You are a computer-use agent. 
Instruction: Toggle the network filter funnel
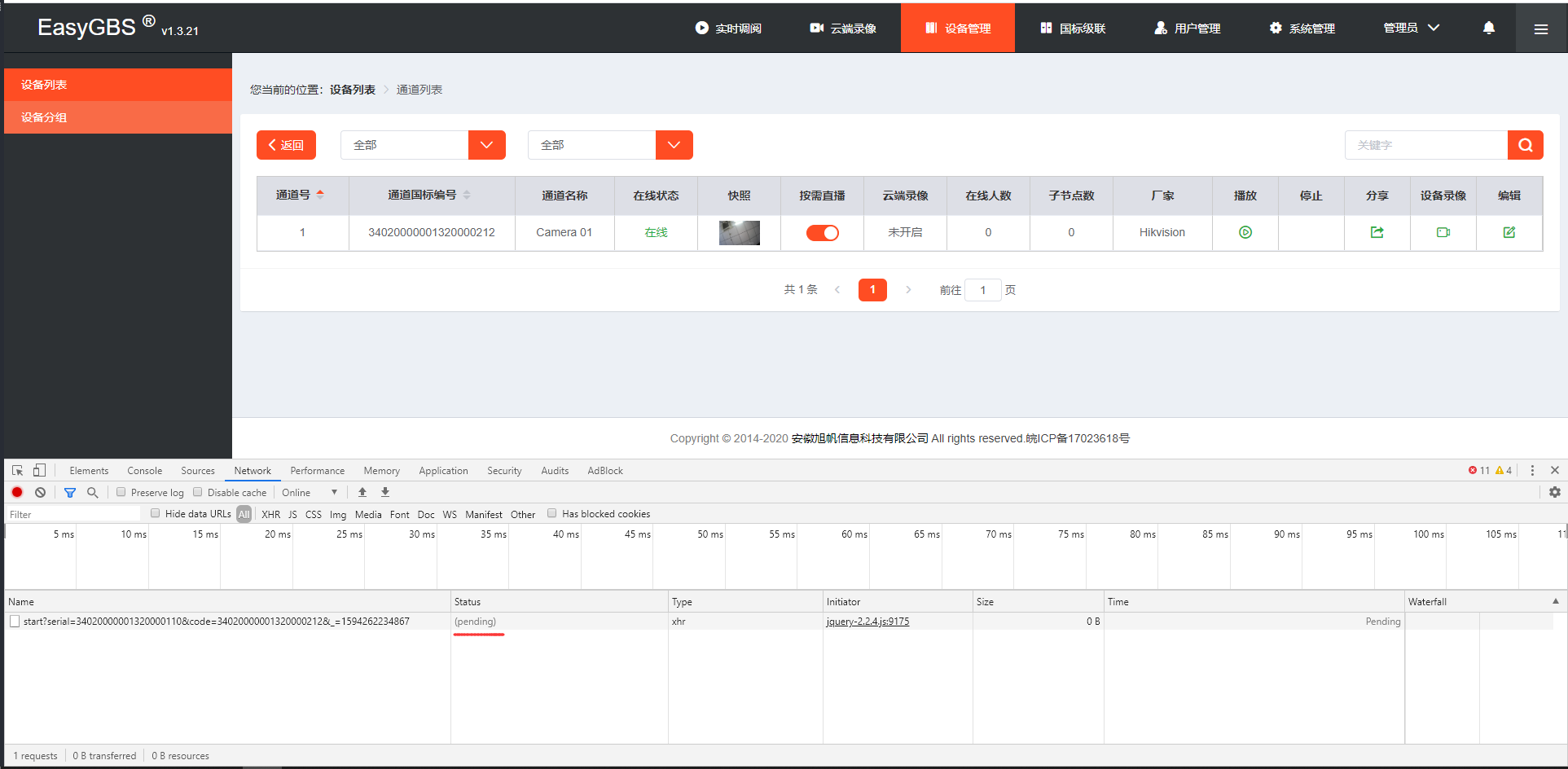click(70, 492)
